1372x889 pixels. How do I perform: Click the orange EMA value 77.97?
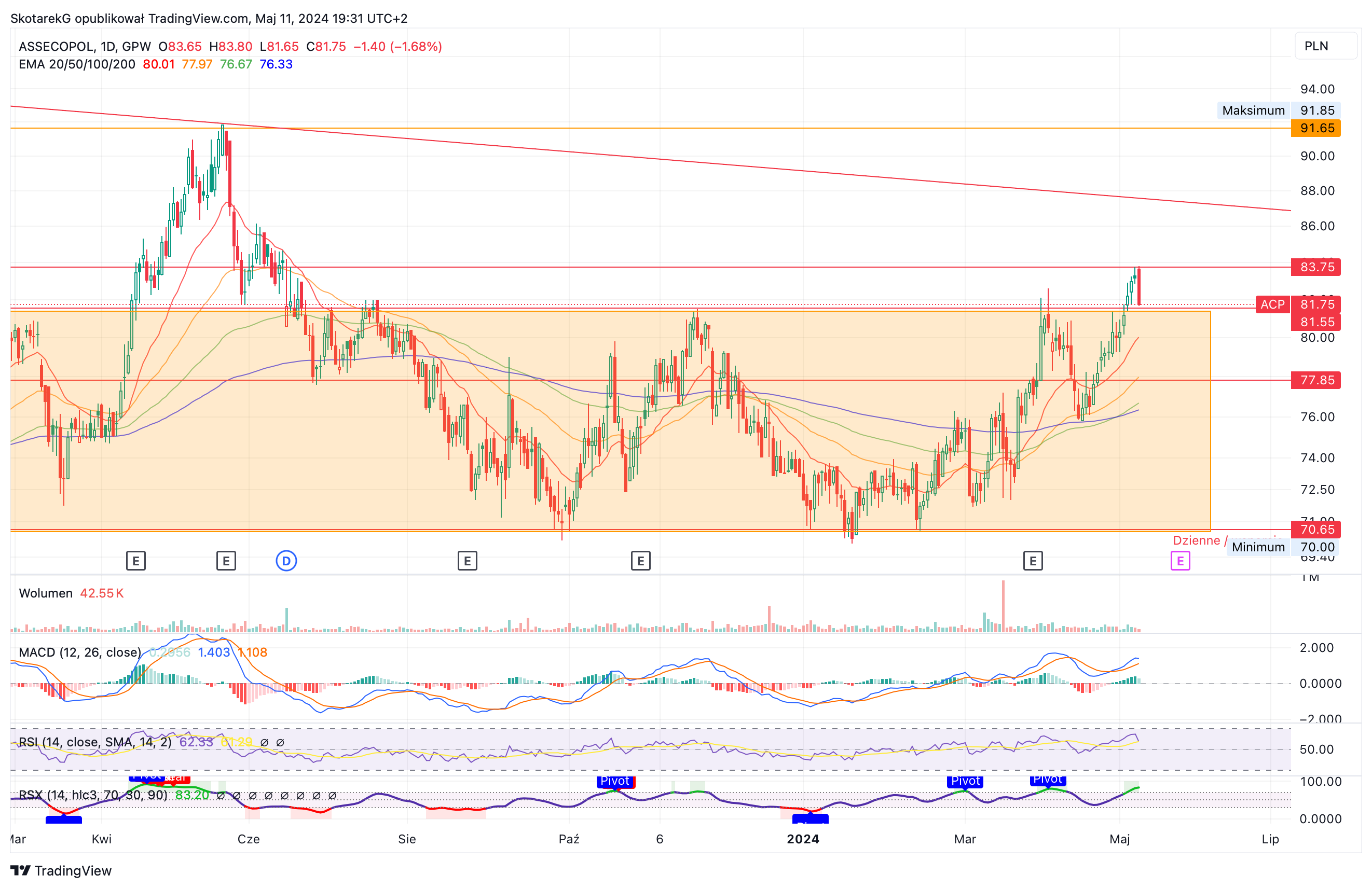(x=197, y=64)
